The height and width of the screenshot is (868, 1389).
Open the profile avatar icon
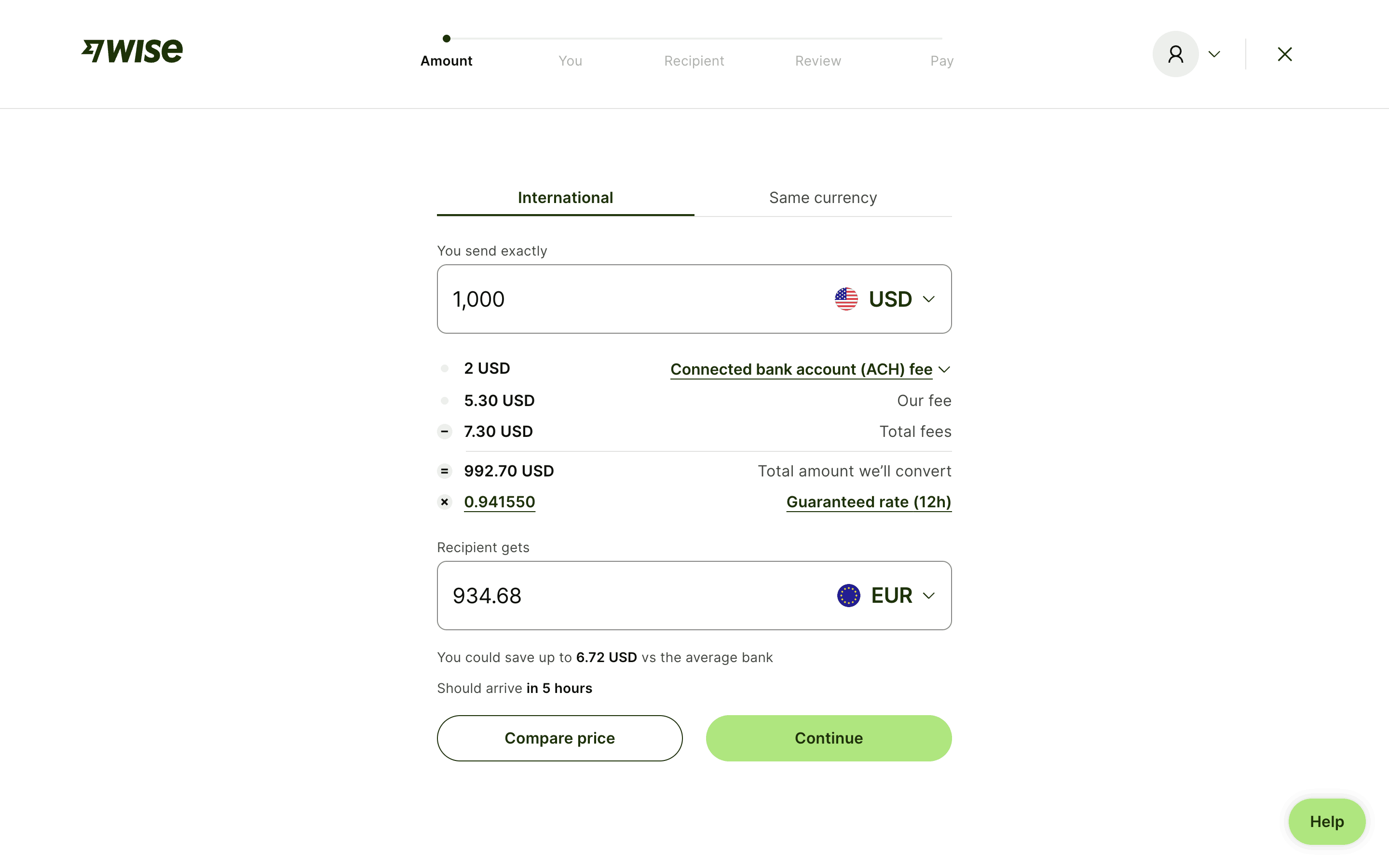(1175, 54)
